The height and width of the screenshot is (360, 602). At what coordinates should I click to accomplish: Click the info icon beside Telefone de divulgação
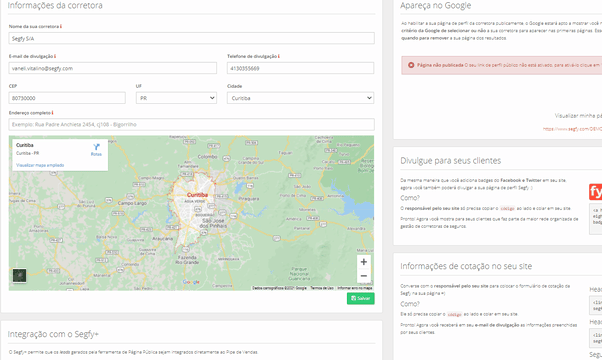(x=278, y=56)
